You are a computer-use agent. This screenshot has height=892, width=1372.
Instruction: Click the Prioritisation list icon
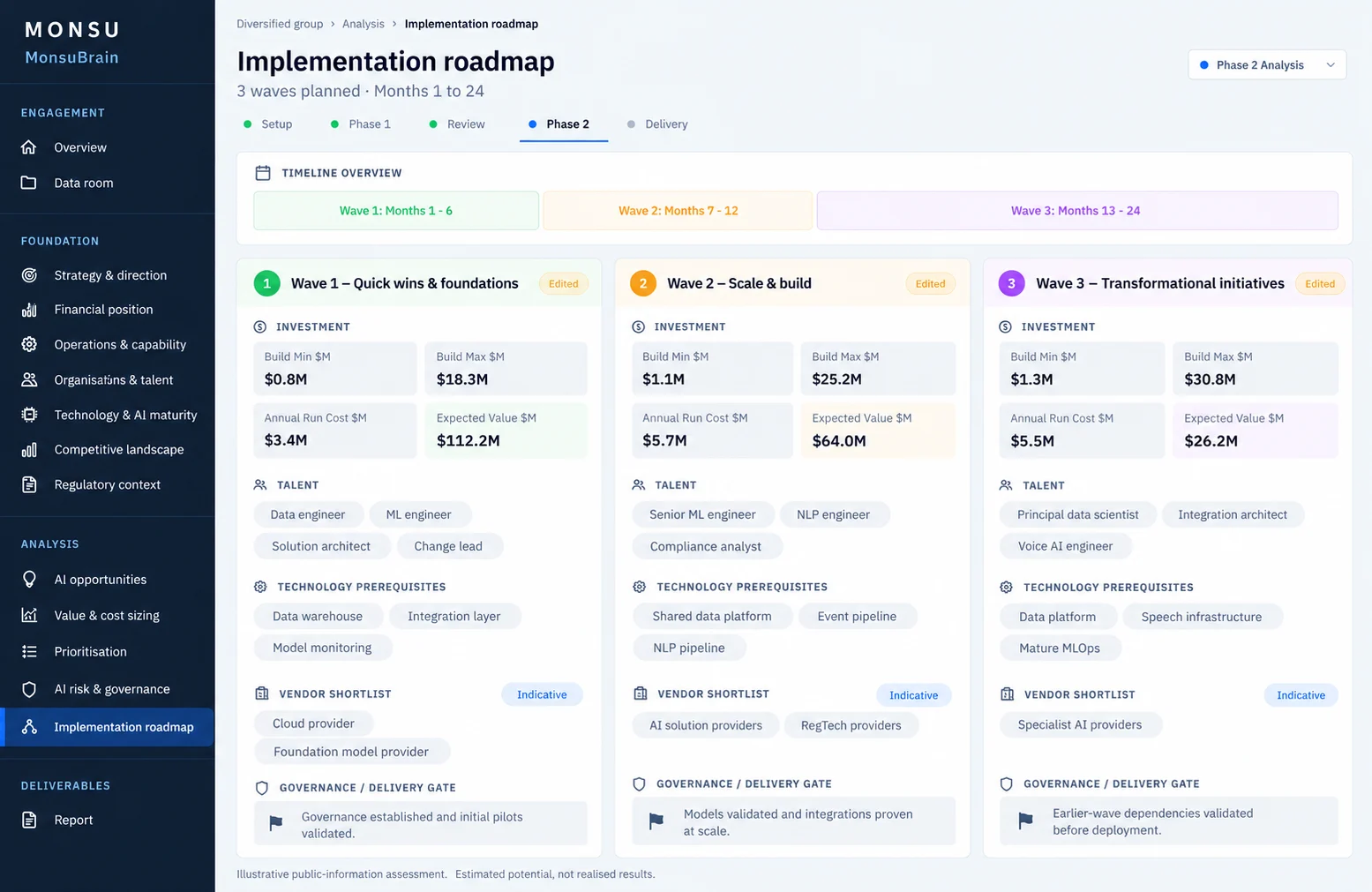pos(29,651)
